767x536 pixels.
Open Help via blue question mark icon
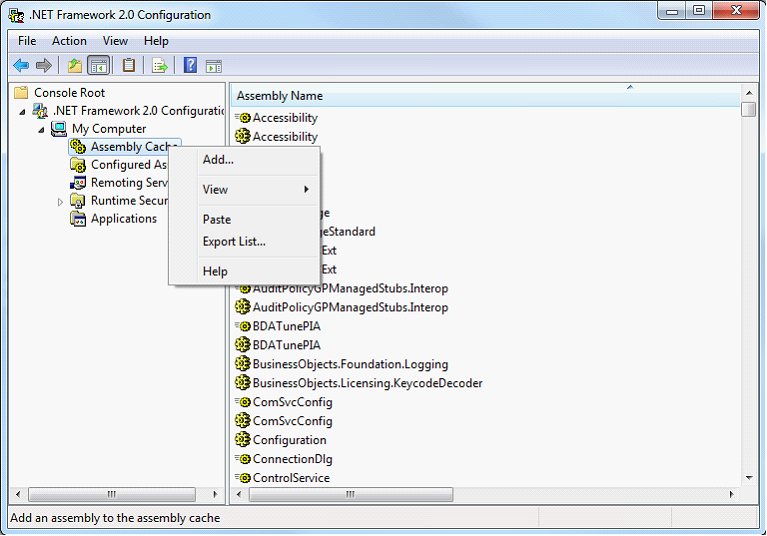click(190, 66)
